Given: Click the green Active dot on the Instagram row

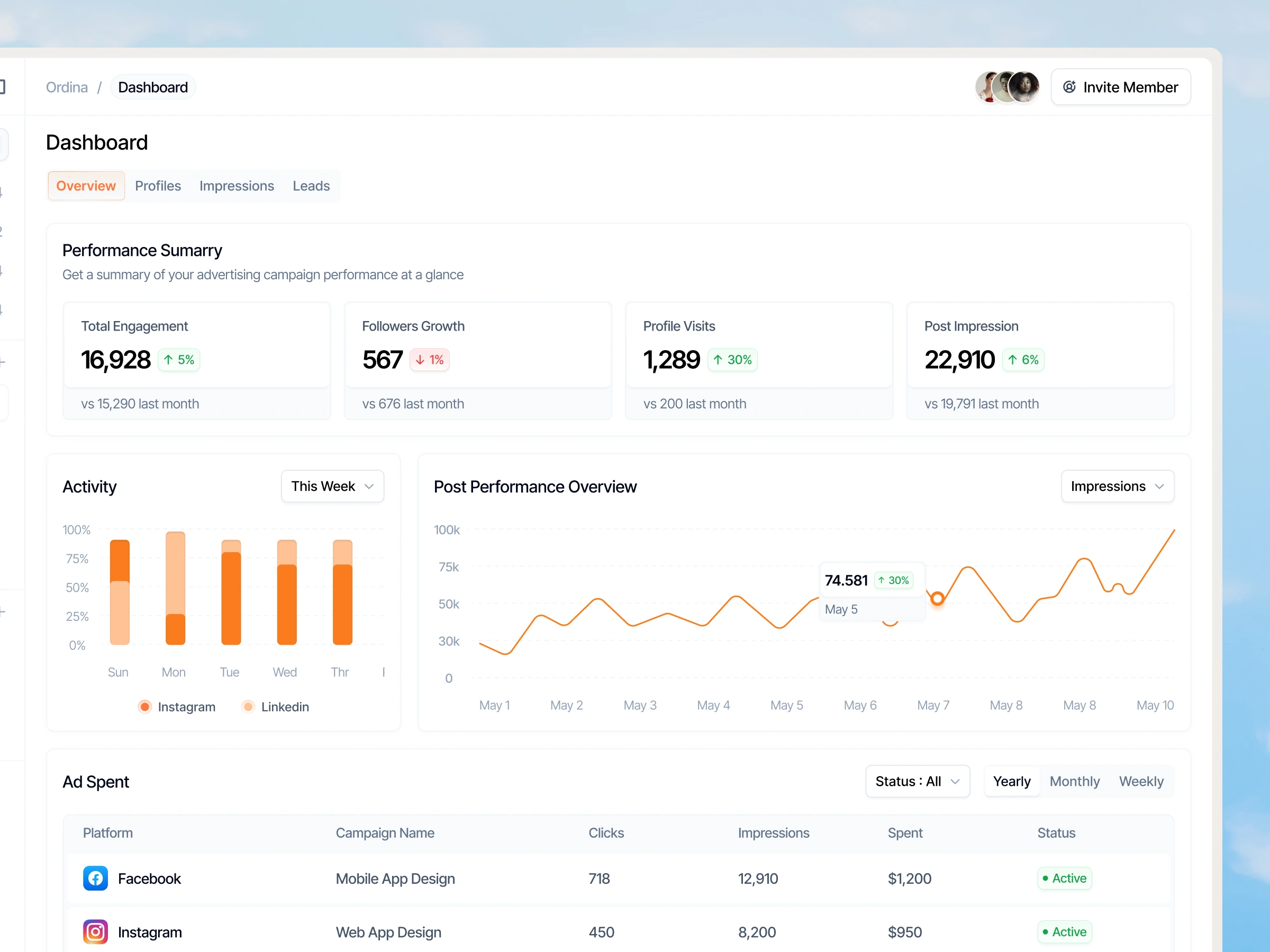Looking at the screenshot, I should pos(1047,932).
